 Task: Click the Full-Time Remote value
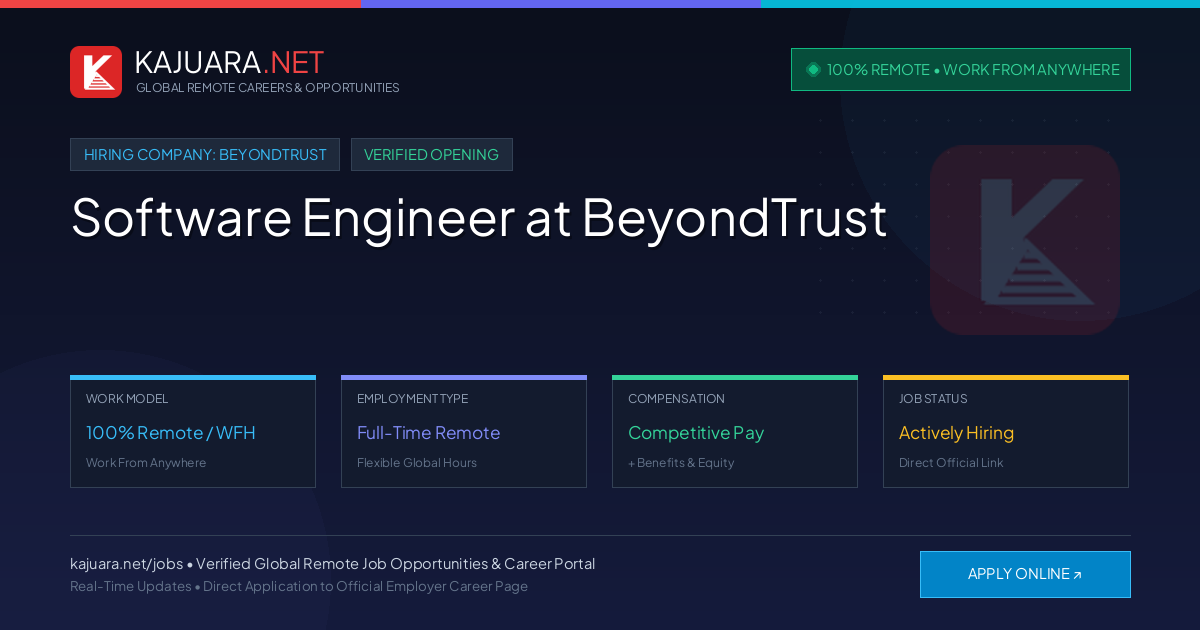(428, 433)
